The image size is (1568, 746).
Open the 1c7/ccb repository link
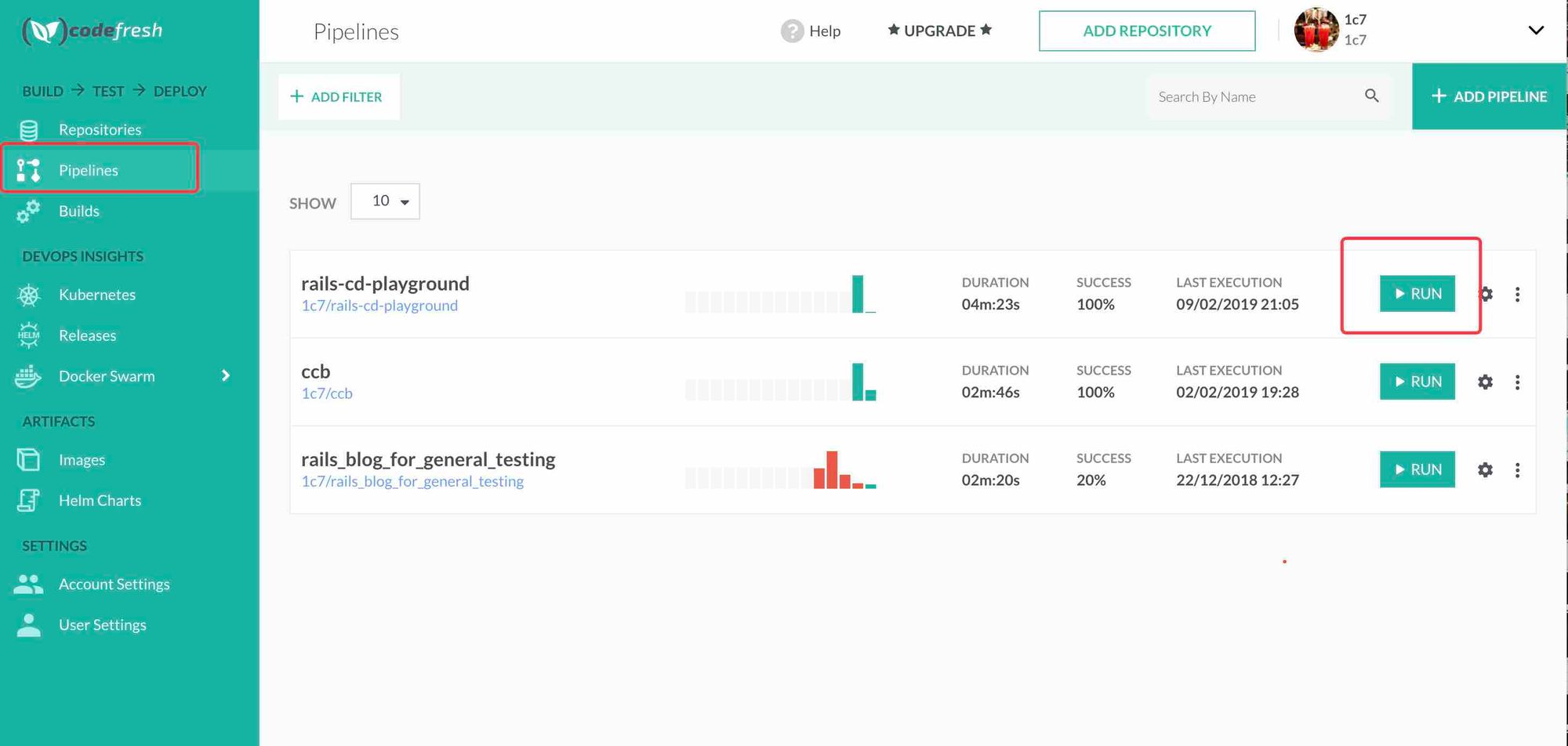click(x=327, y=393)
